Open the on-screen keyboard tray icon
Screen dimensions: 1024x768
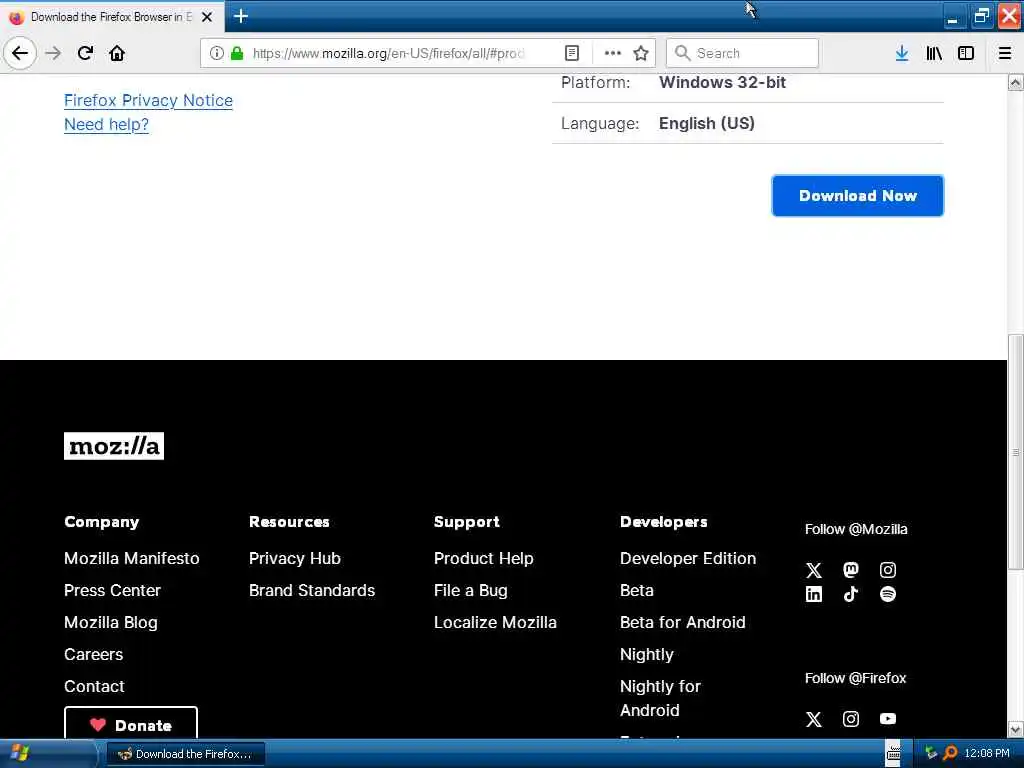click(x=893, y=754)
